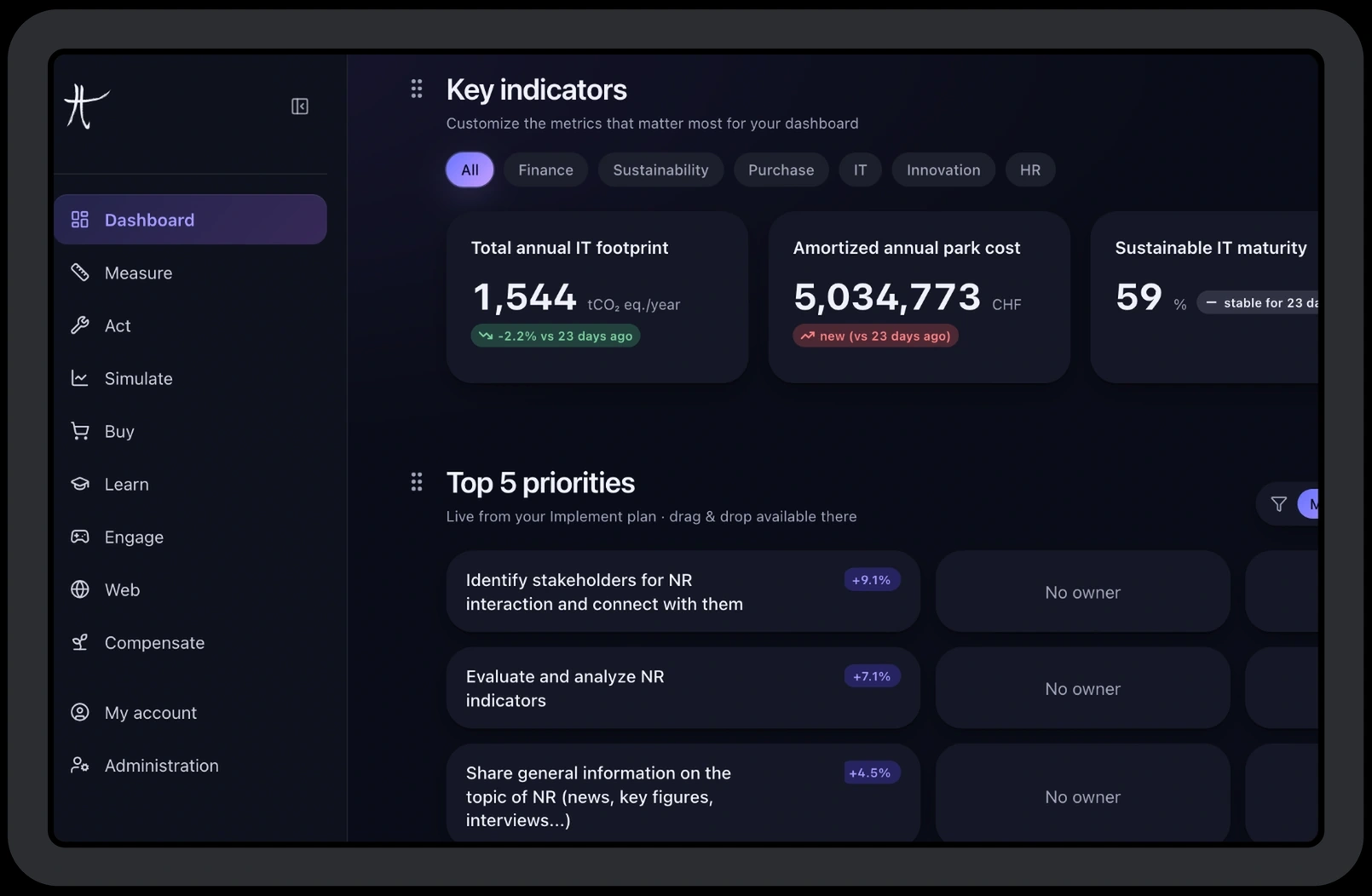Screen dimensions: 1372x896
Task: Collapse the sidebar with the panel icon
Action: pos(300,106)
